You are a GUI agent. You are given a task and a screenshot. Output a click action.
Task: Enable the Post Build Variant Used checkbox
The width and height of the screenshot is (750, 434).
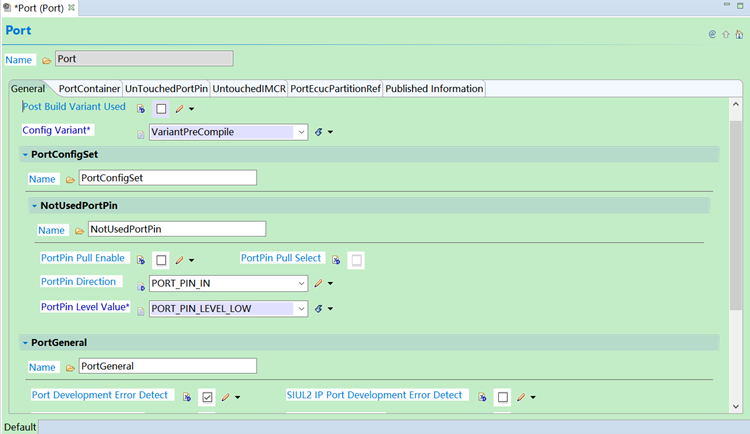pyautogui.click(x=161, y=108)
